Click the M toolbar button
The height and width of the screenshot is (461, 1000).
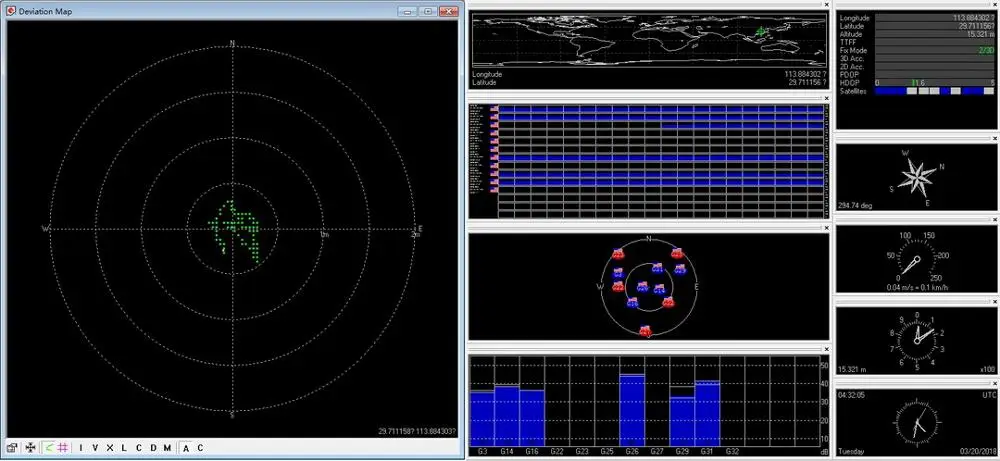(x=167, y=448)
